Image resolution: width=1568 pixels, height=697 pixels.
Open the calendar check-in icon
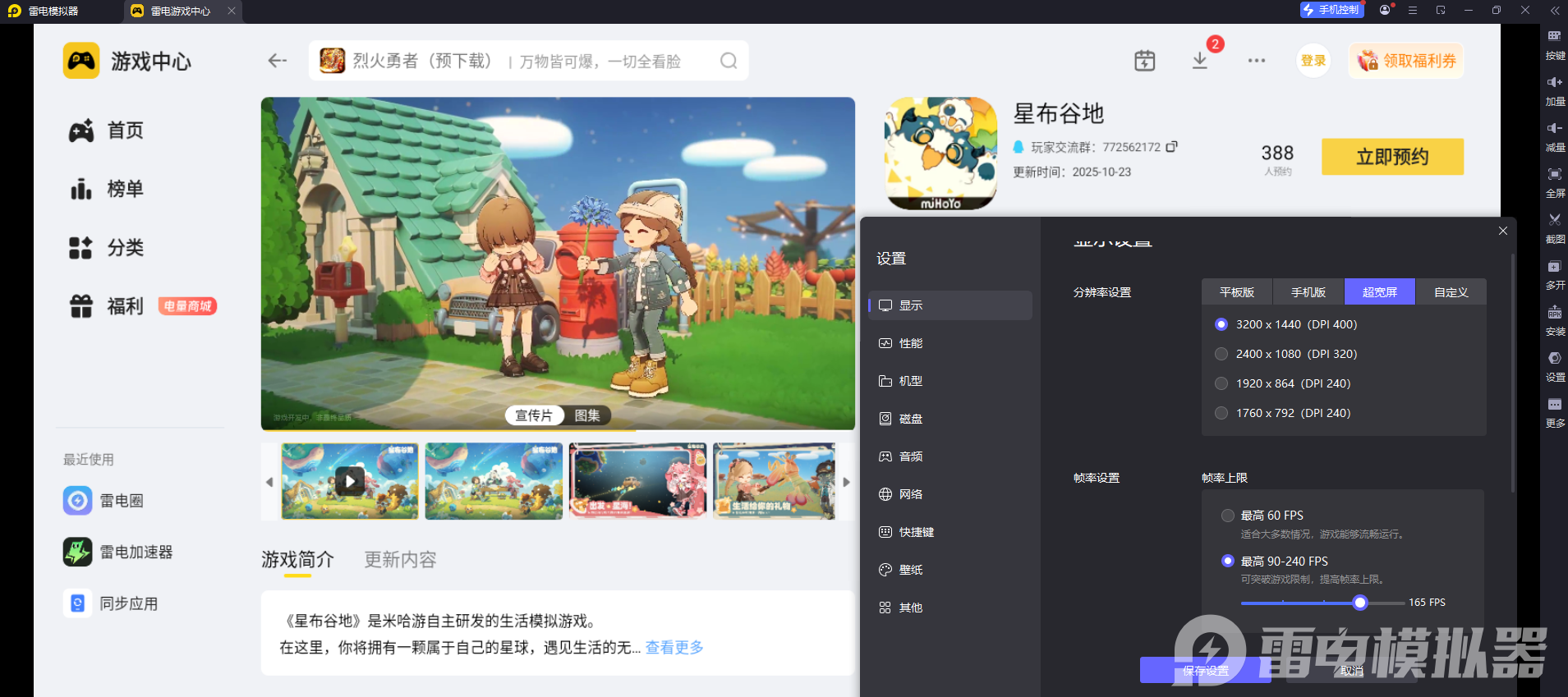1144,61
